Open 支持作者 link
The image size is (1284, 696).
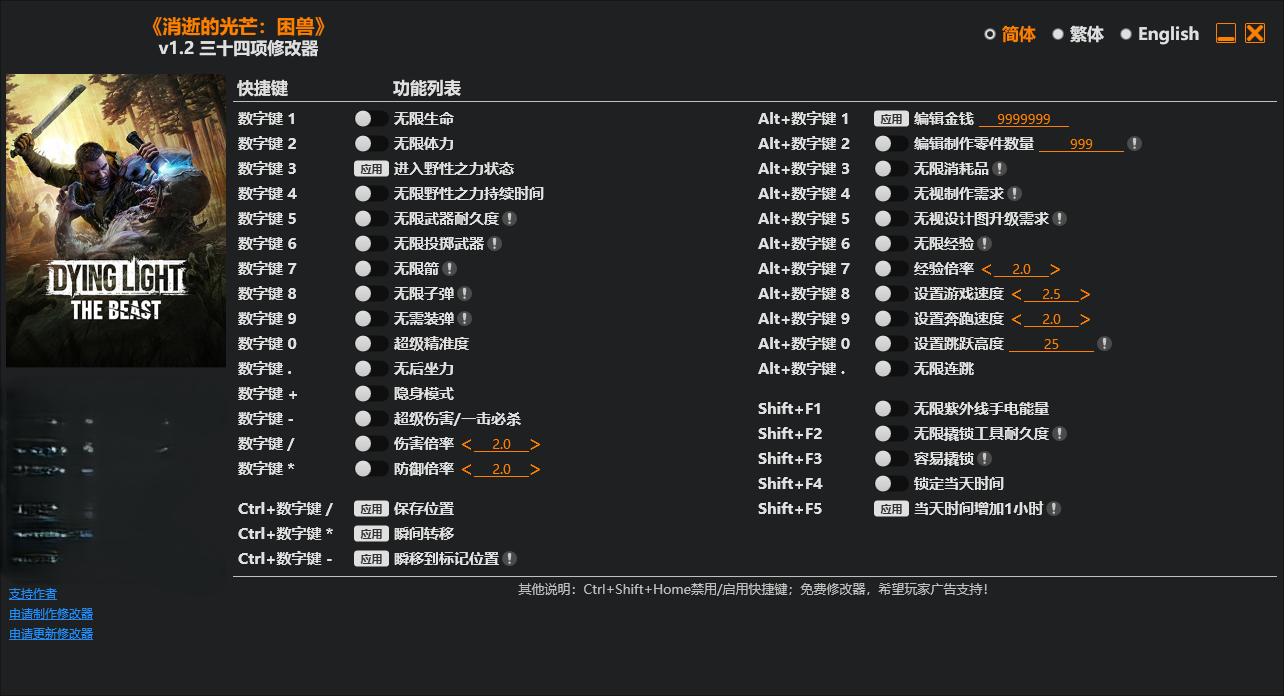coord(33,594)
